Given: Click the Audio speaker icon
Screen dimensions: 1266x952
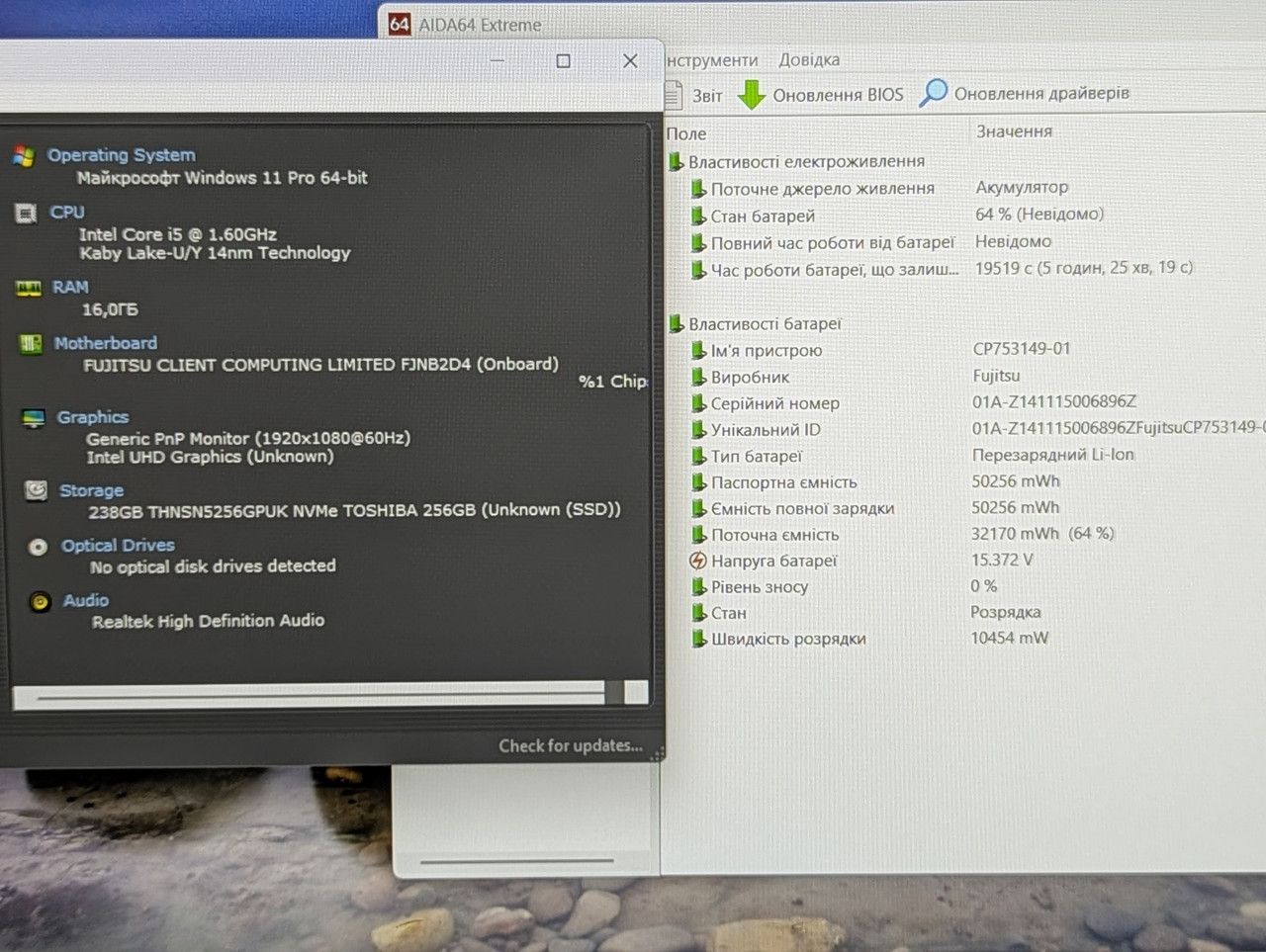Looking at the screenshot, I should (40, 601).
